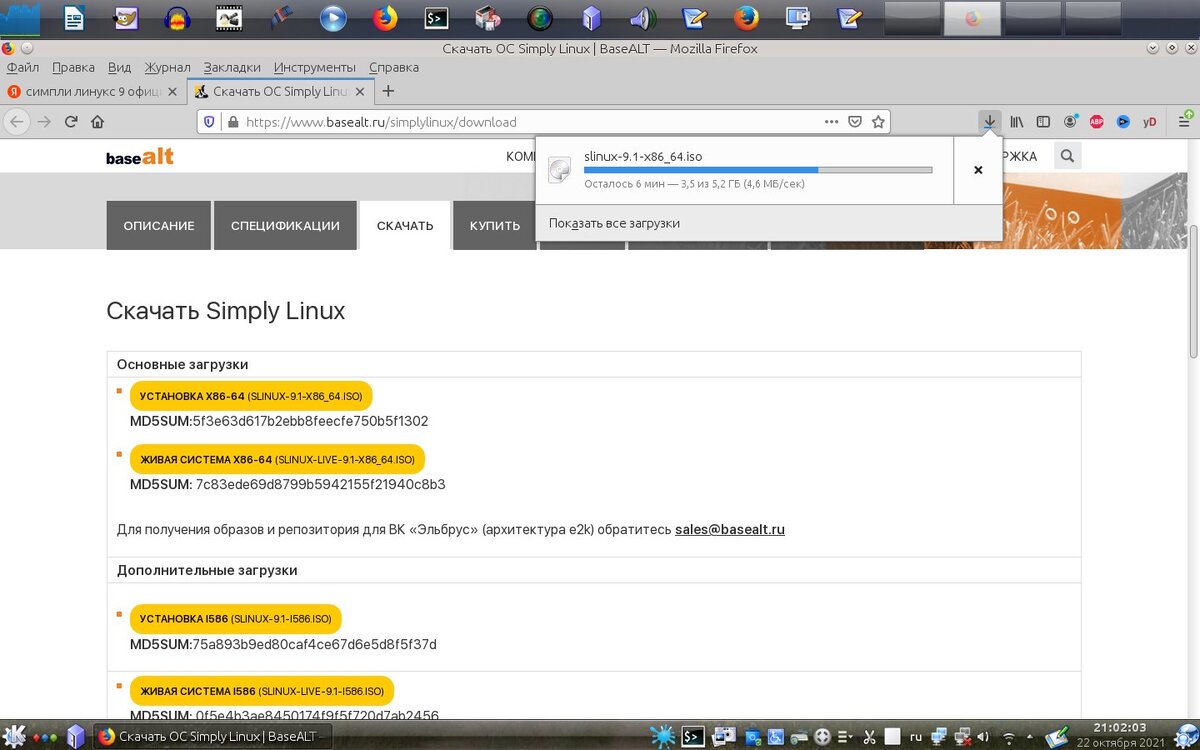Click the yD extension icon

[1150, 122]
